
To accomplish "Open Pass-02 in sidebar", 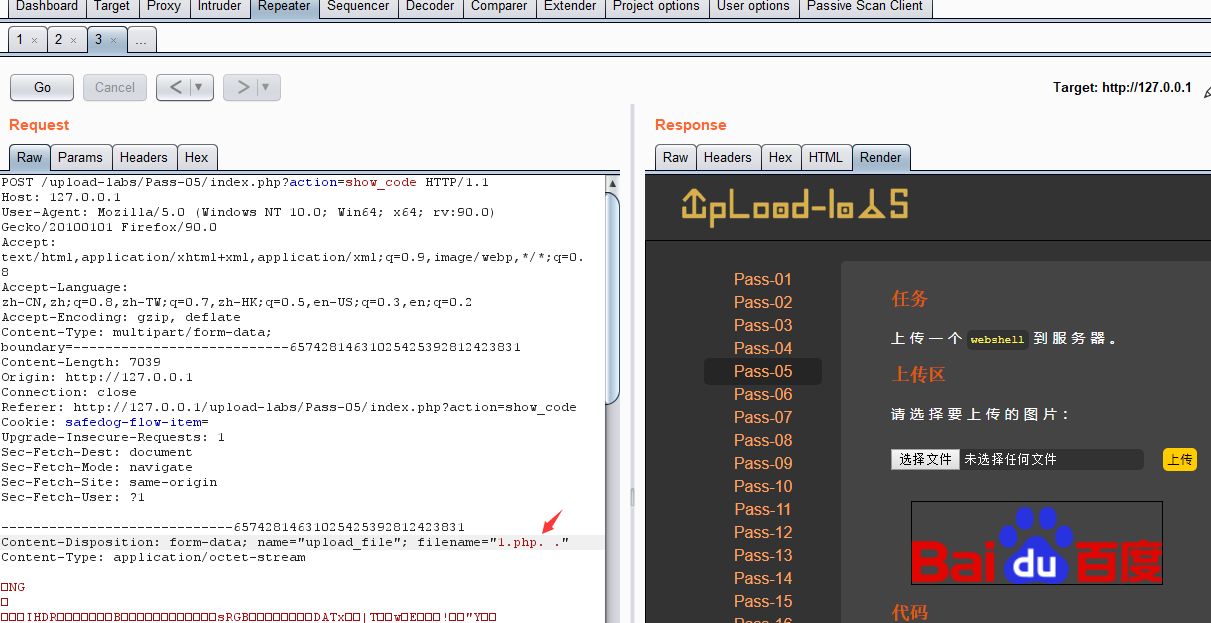I will (x=763, y=302).
